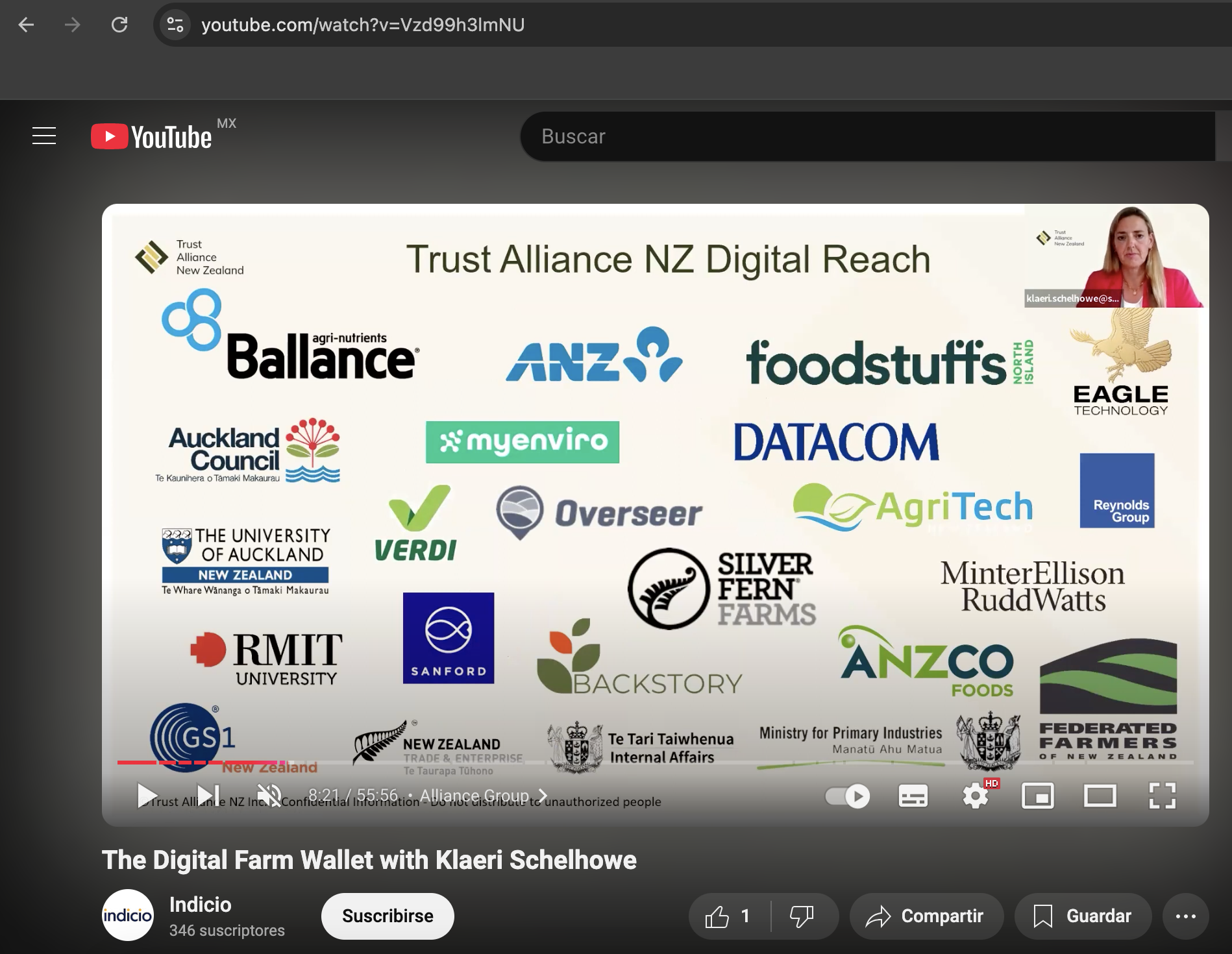Open the Indicio channel name link

[x=200, y=905]
